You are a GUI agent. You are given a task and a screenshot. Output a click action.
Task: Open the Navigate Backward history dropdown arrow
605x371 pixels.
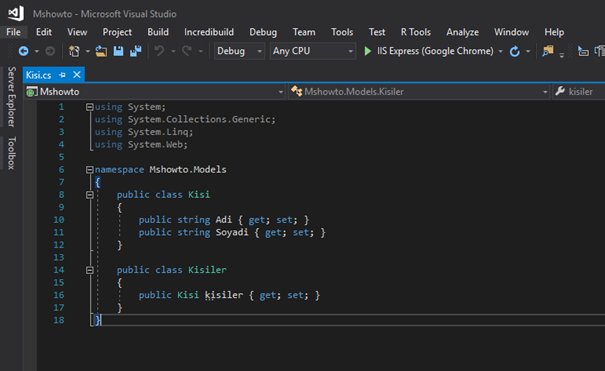(x=37, y=51)
